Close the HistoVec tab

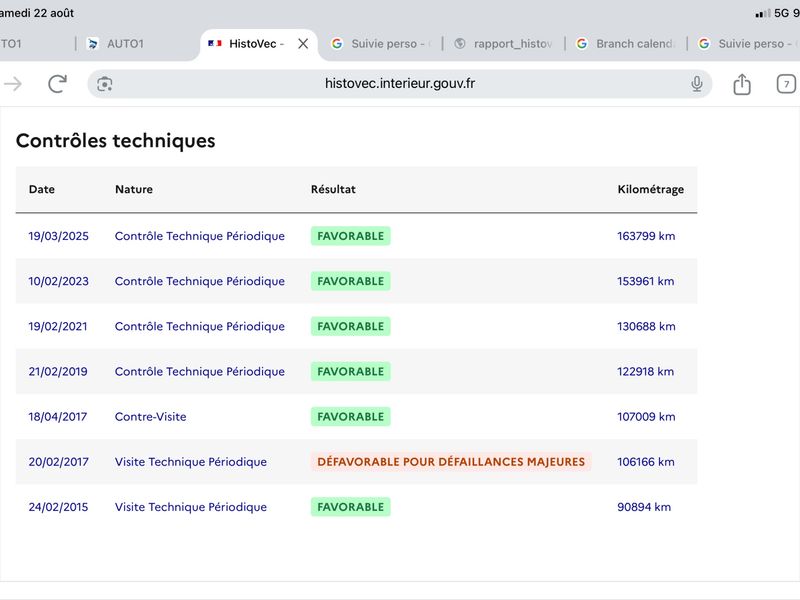(x=303, y=44)
